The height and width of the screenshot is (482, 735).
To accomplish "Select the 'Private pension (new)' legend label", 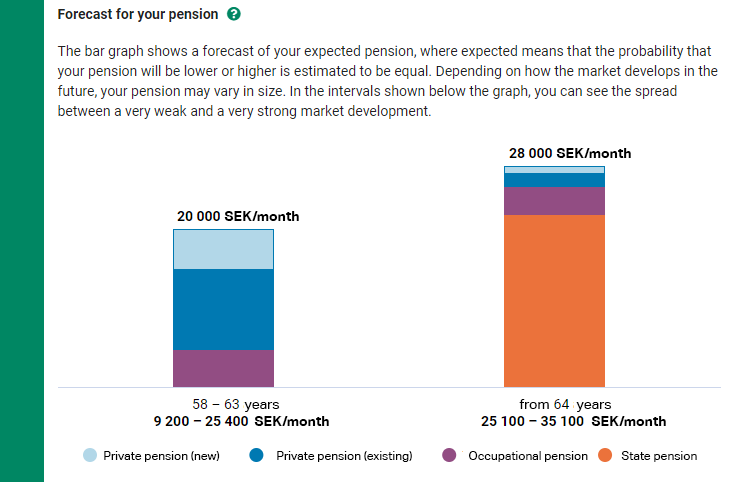I will tap(161, 456).
